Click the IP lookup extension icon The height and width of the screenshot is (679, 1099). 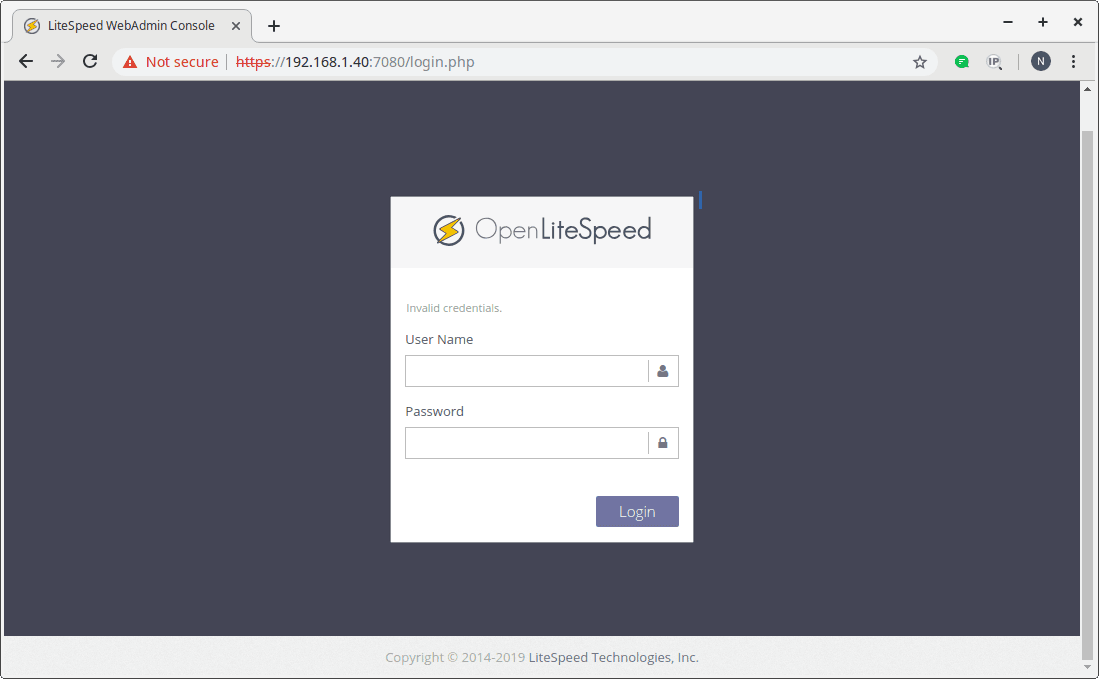coord(995,61)
